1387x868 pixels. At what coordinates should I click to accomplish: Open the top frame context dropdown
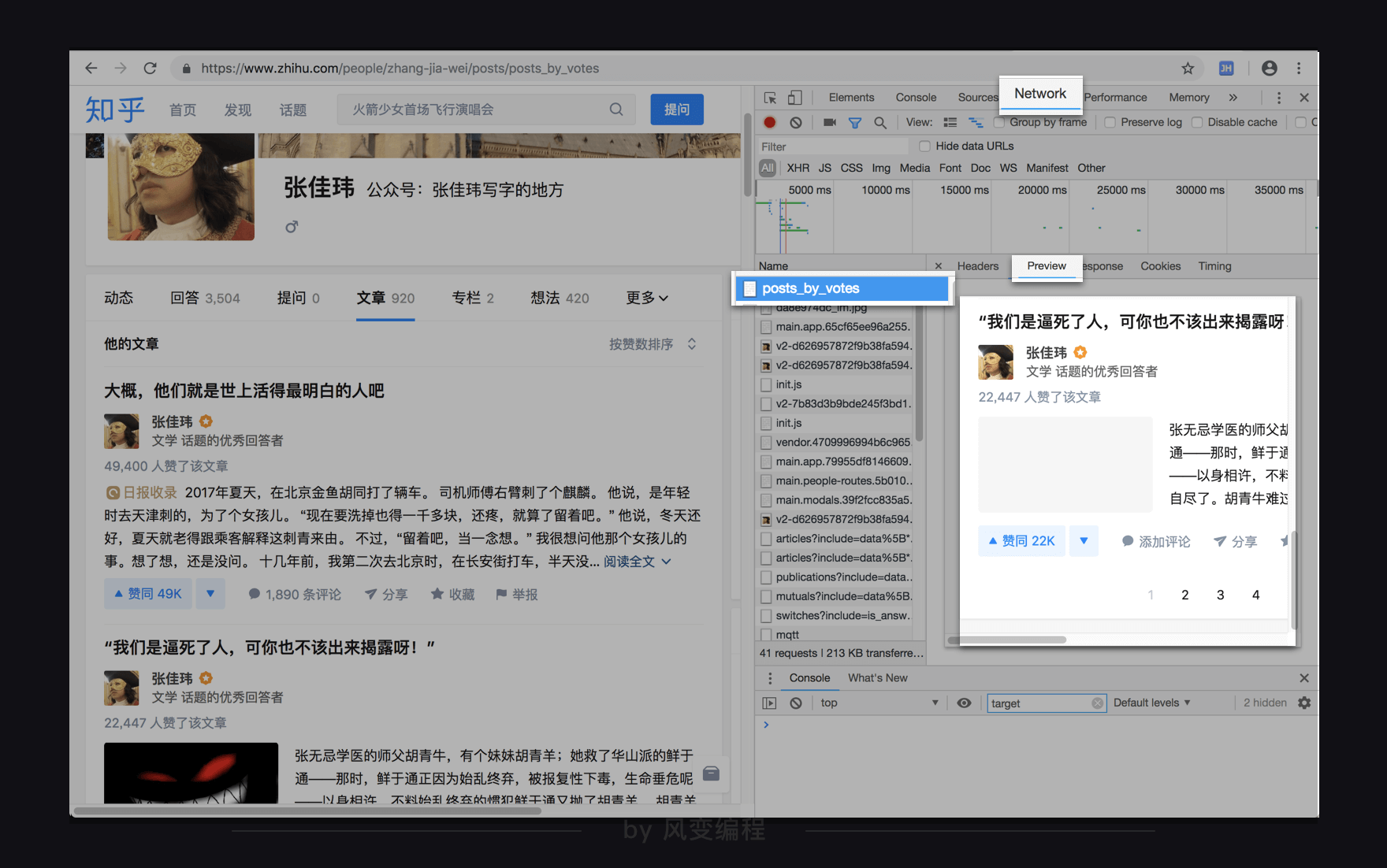pyautogui.click(x=878, y=703)
